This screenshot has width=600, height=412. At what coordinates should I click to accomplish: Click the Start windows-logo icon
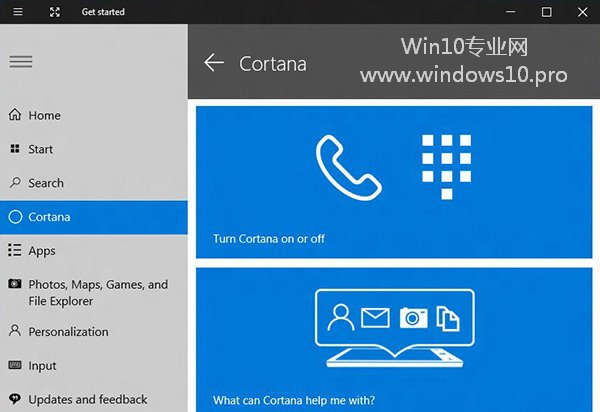tap(15, 148)
